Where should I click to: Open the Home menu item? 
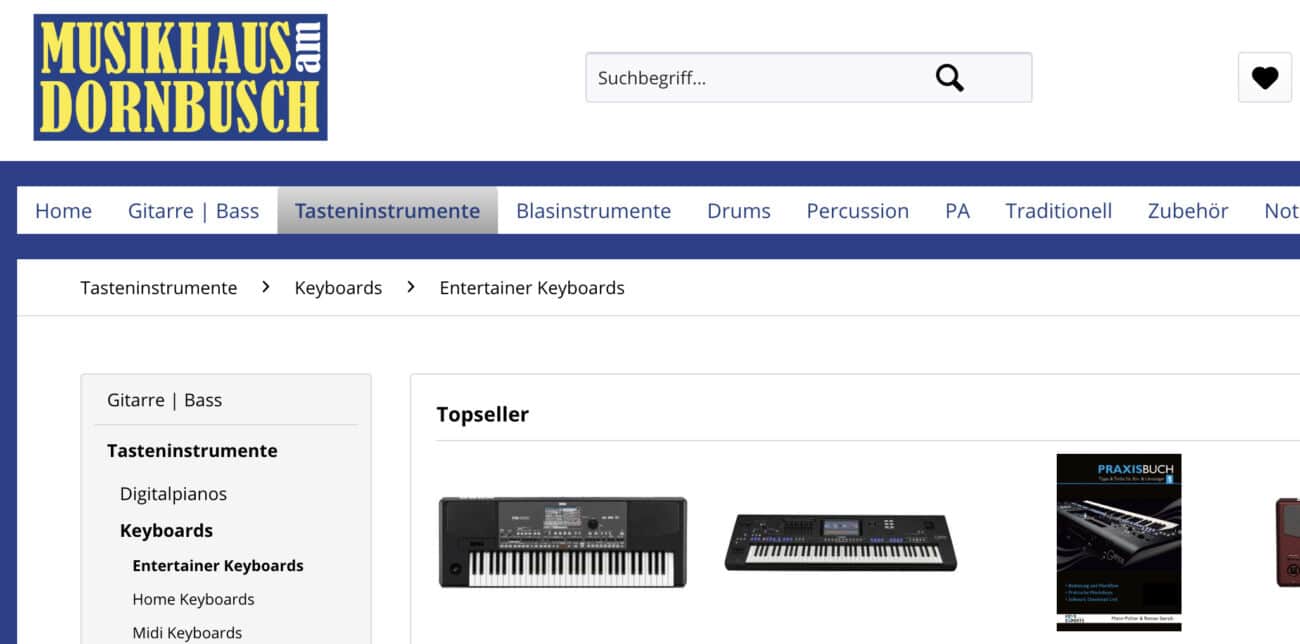pos(63,211)
